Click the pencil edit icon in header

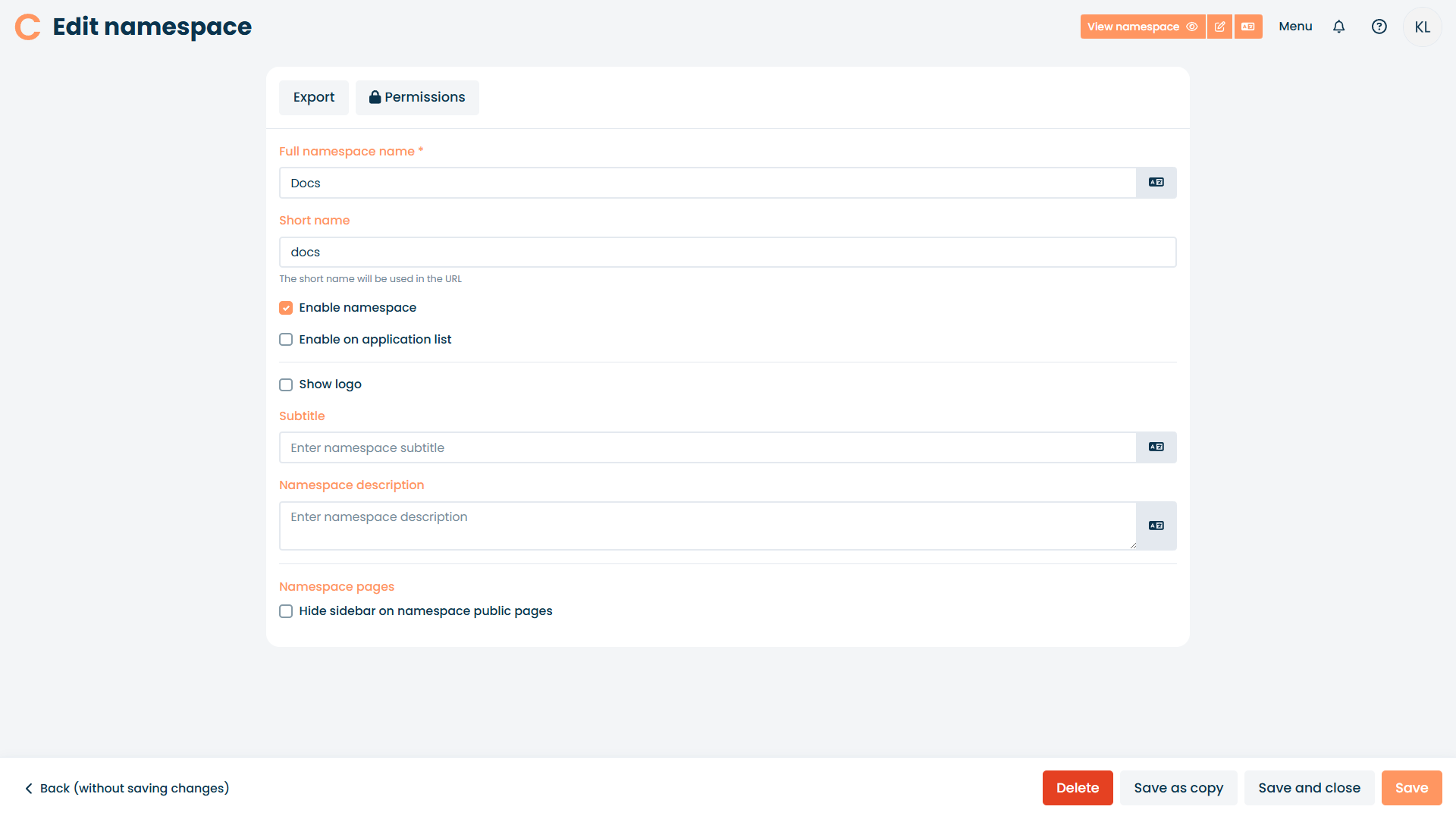click(1219, 27)
